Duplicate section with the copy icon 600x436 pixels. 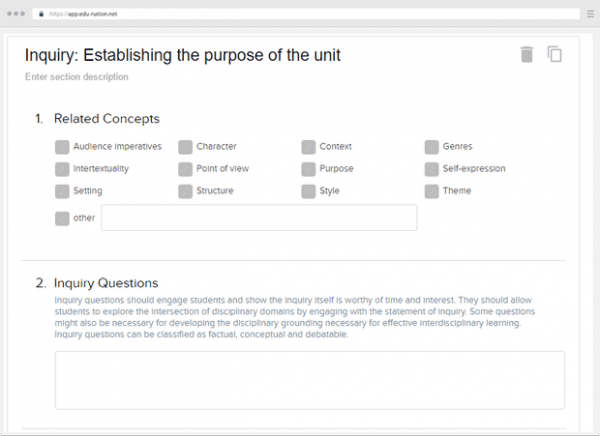[x=555, y=55]
